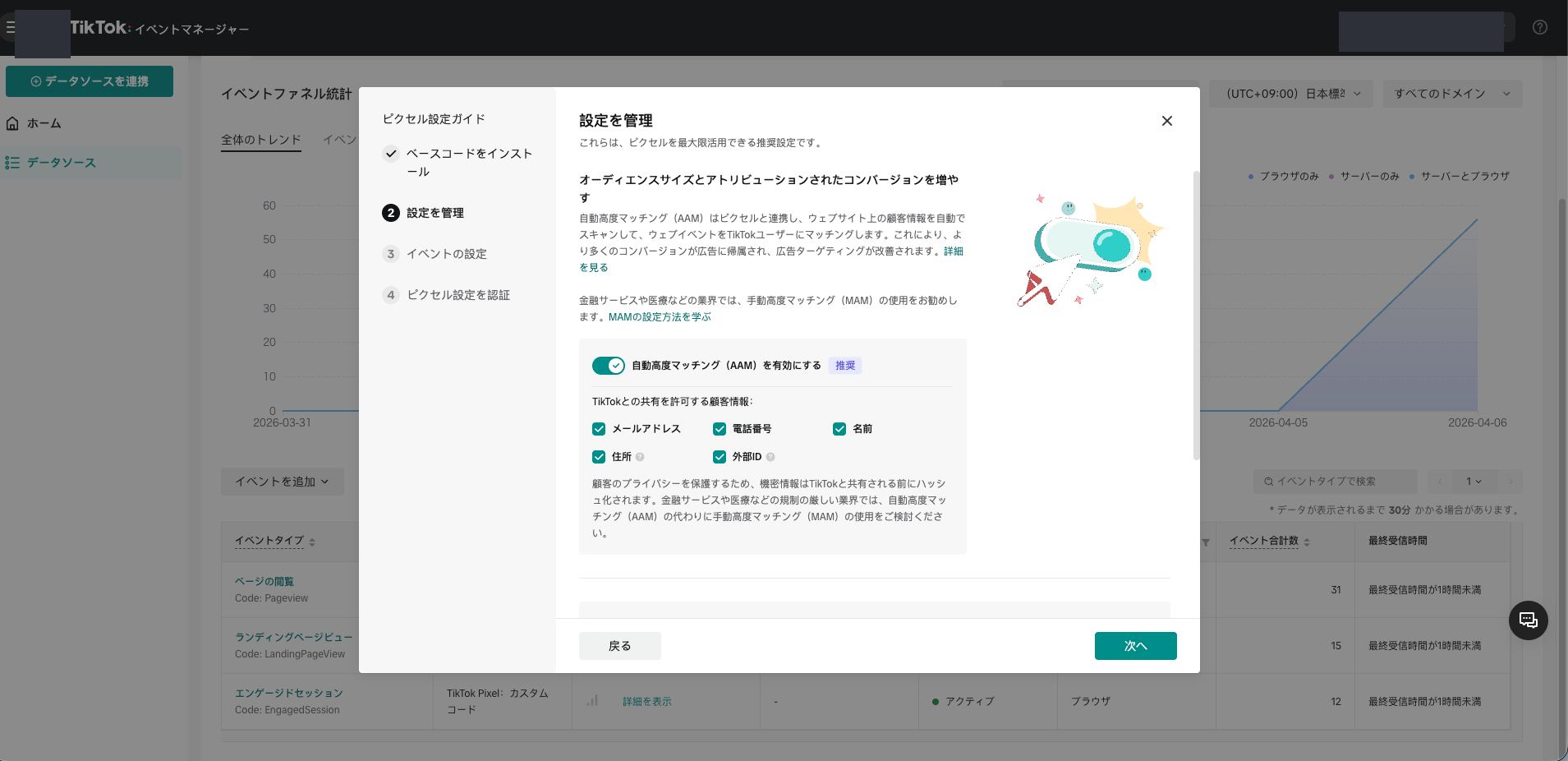Open the chat support bubble
This screenshot has height=761, width=1568.
coord(1527,620)
